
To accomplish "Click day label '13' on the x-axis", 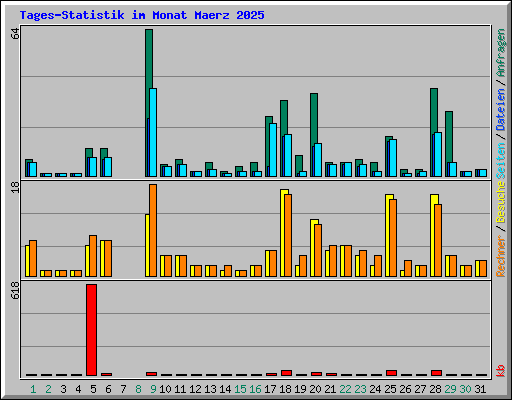I will (210, 389).
